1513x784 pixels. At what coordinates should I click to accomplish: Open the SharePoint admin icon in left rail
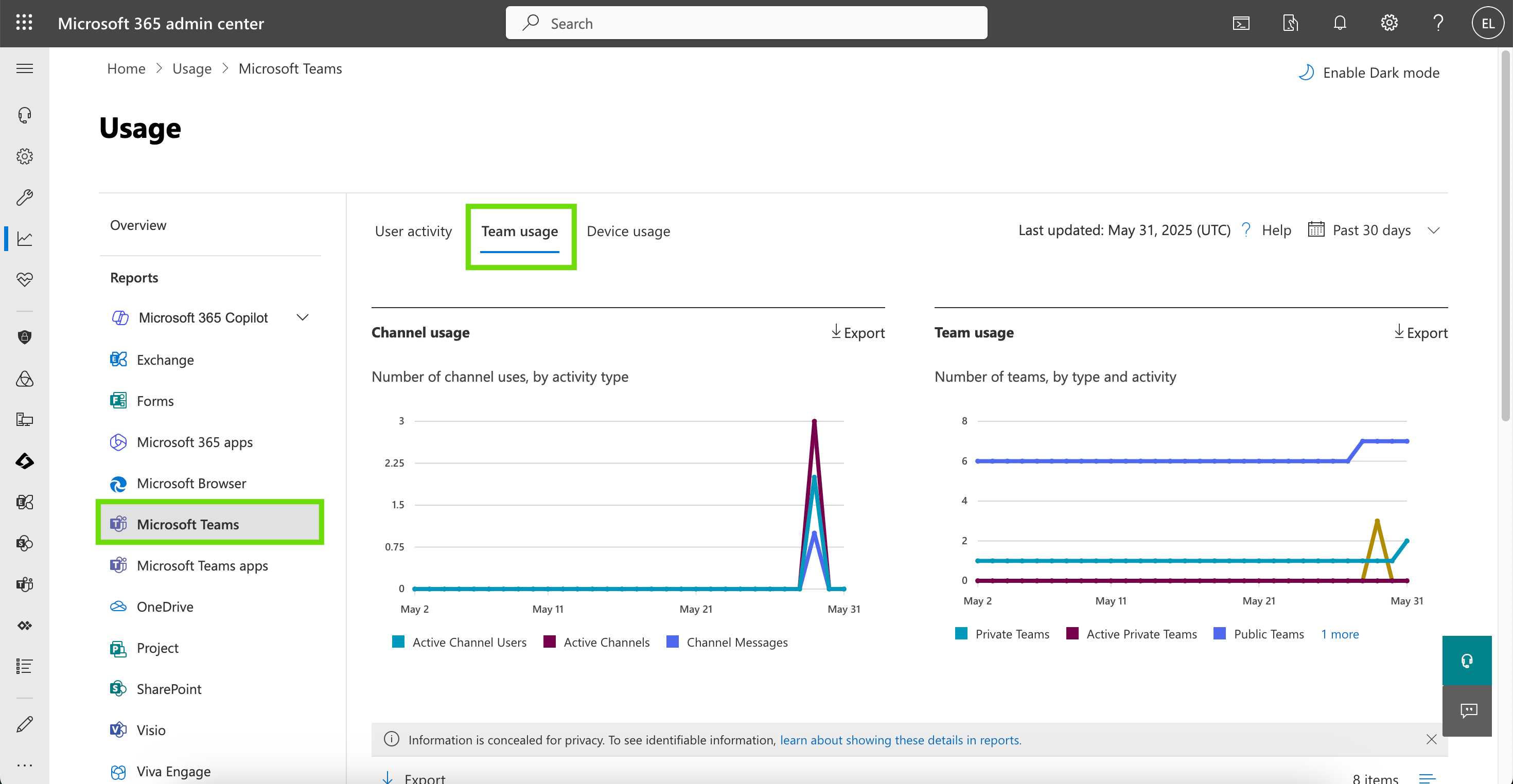point(24,543)
